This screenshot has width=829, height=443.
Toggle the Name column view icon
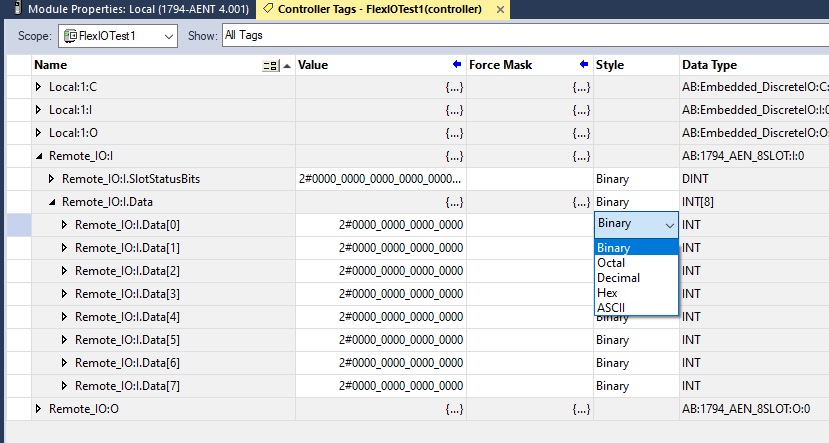pyautogui.click(x=271, y=66)
